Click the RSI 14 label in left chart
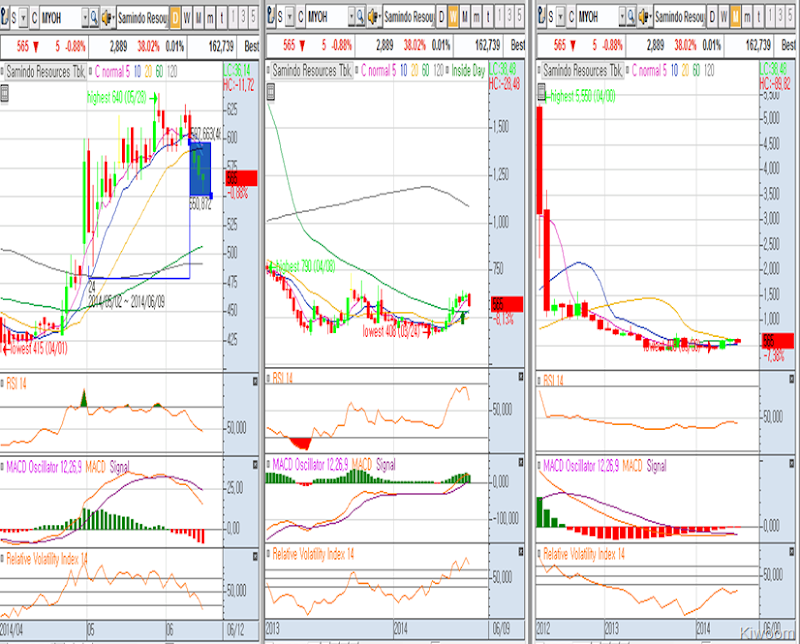The height and width of the screenshot is (644, 800). pos(16,383)
